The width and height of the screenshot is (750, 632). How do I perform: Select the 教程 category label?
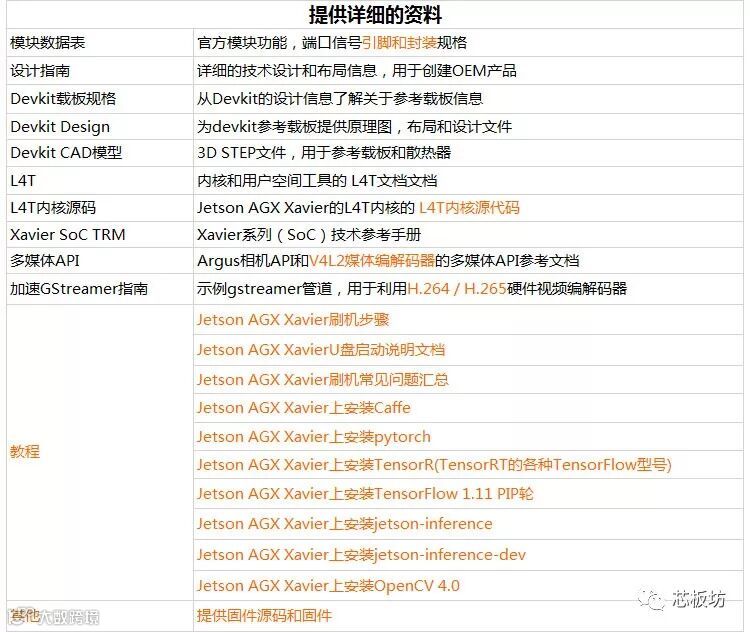25,451
